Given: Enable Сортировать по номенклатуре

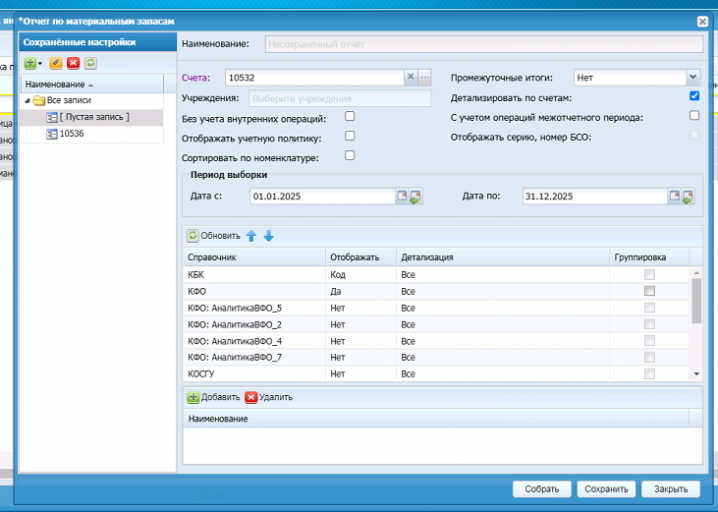Looking at the screenshot, I should coord(350,156).
